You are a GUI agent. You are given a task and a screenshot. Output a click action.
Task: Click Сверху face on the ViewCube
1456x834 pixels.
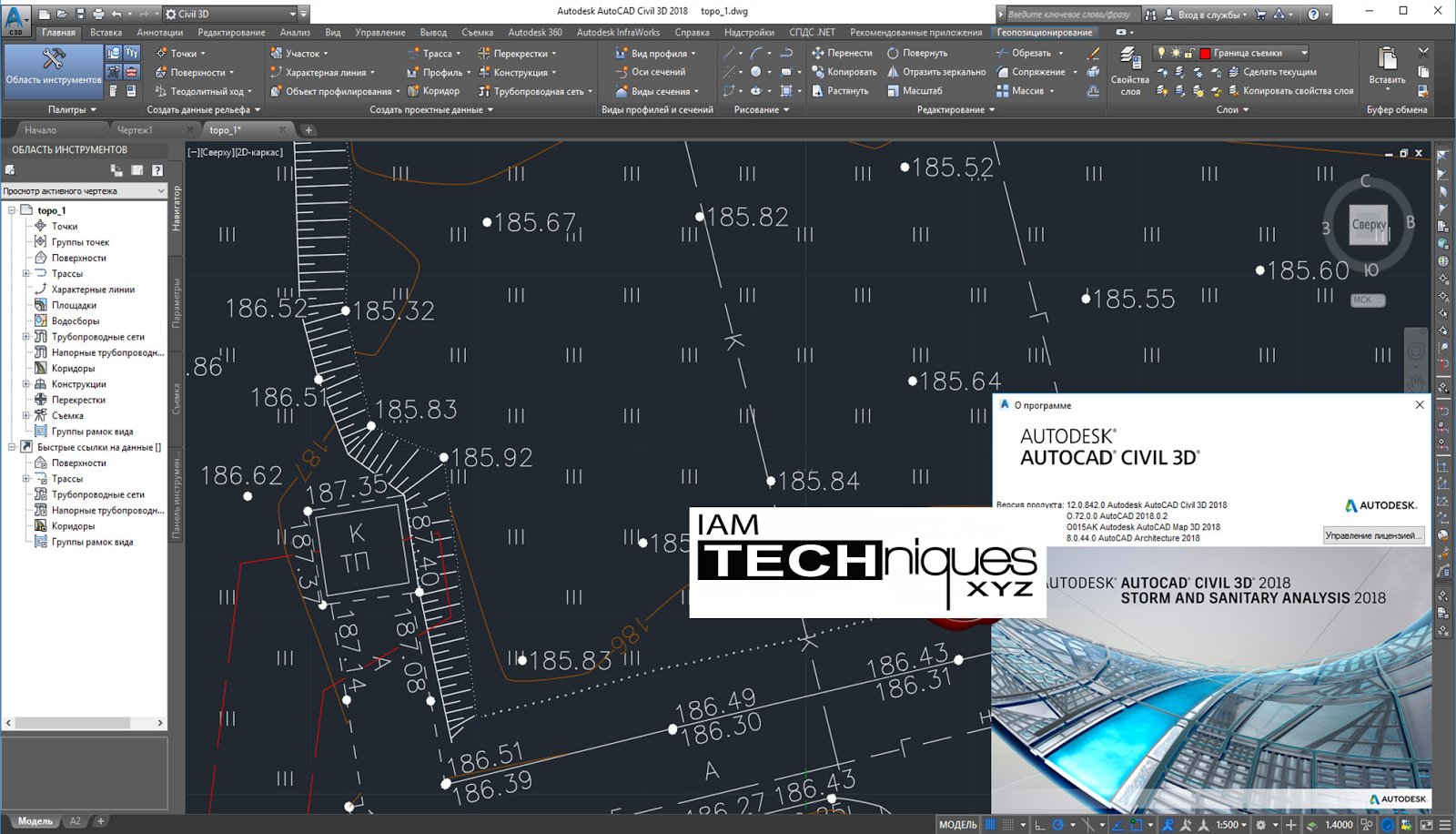click(x=1368, y=224)
